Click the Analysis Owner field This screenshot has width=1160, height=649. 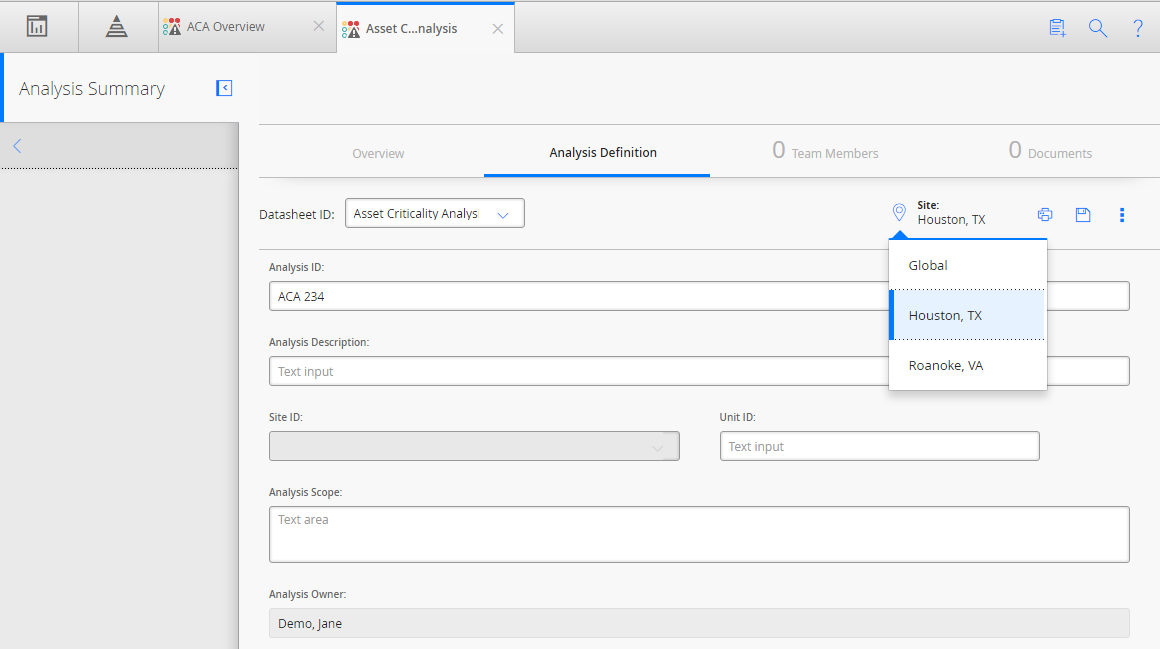point(699,623)
